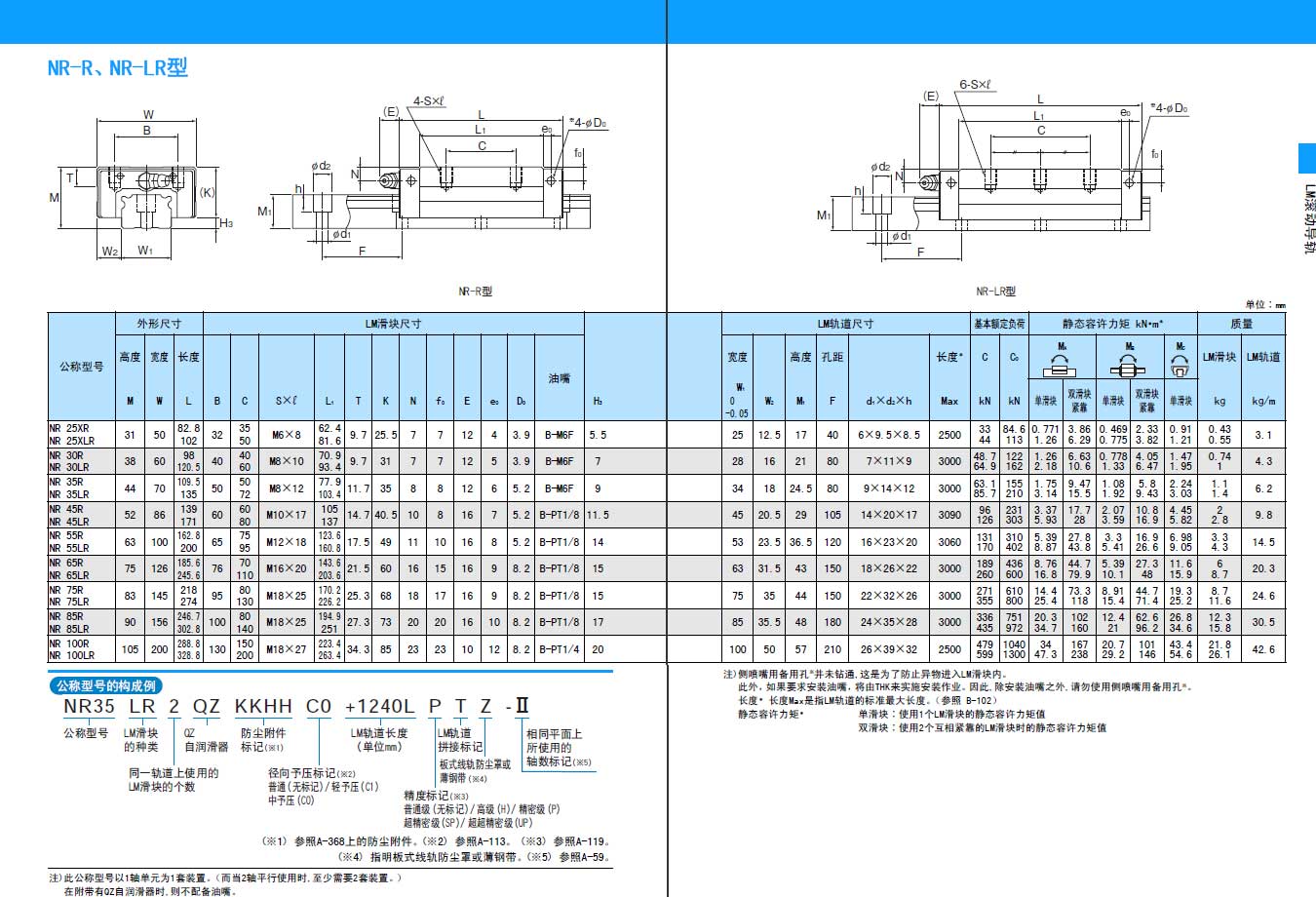Click the block cross-section diagram showing W and B
The image size is (1316, 897).
pos(140,183)
